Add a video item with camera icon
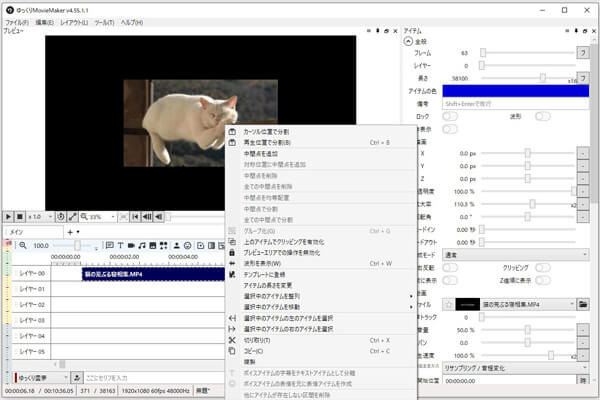The width and height of the screenshot is (600, 400). click(x=131, y=245)
